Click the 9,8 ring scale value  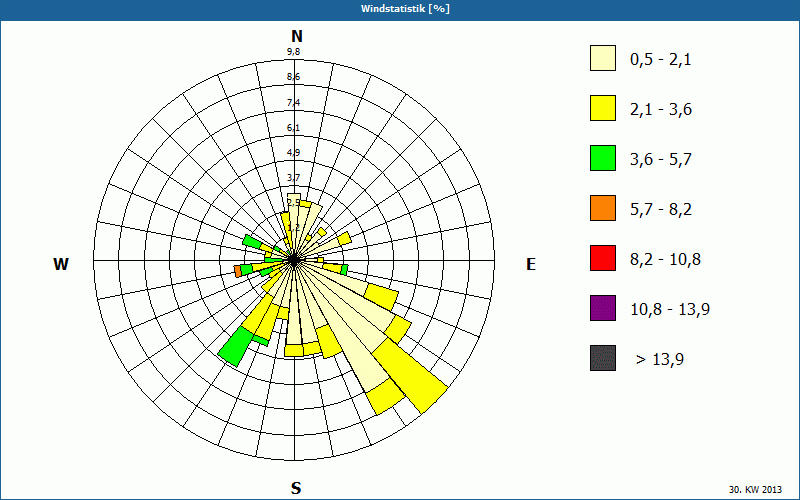293,52
